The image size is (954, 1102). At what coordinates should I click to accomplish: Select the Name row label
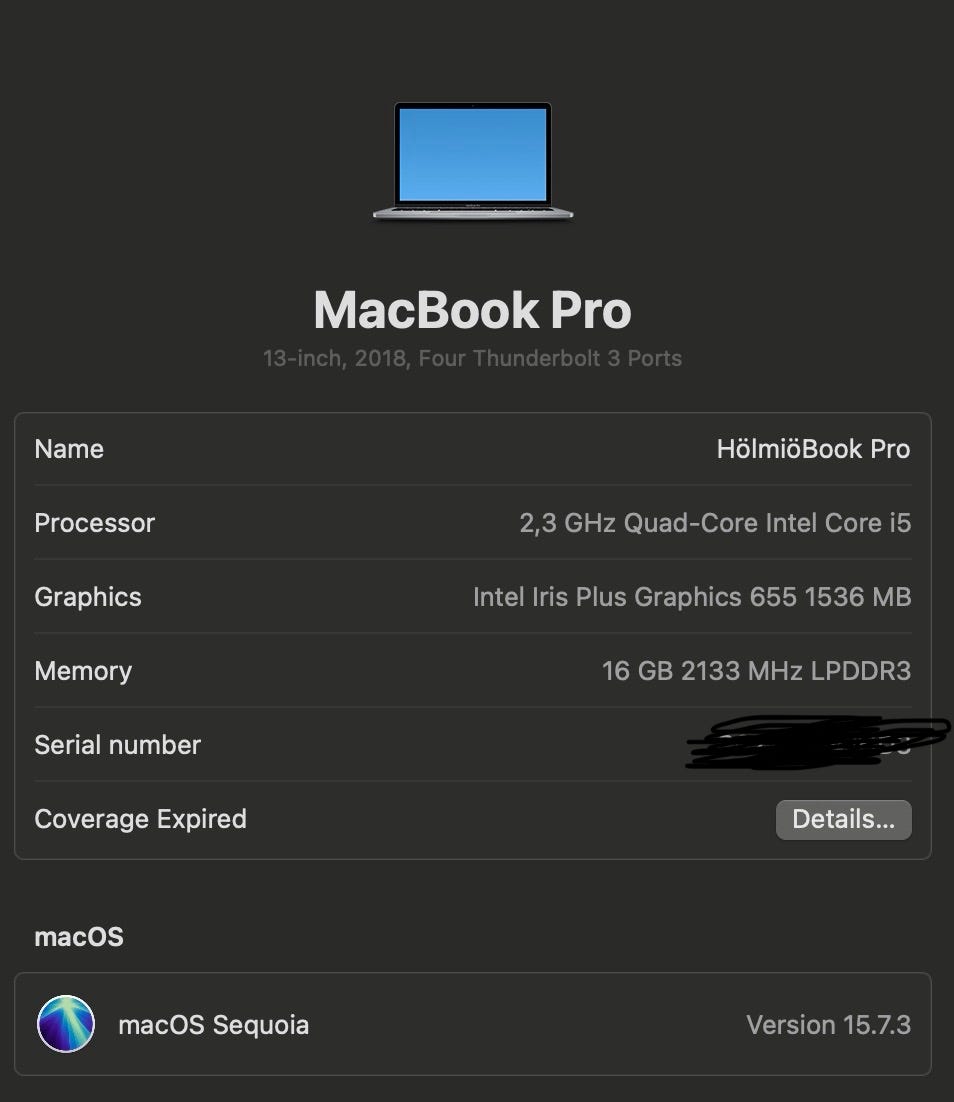(x=69, y=449)
